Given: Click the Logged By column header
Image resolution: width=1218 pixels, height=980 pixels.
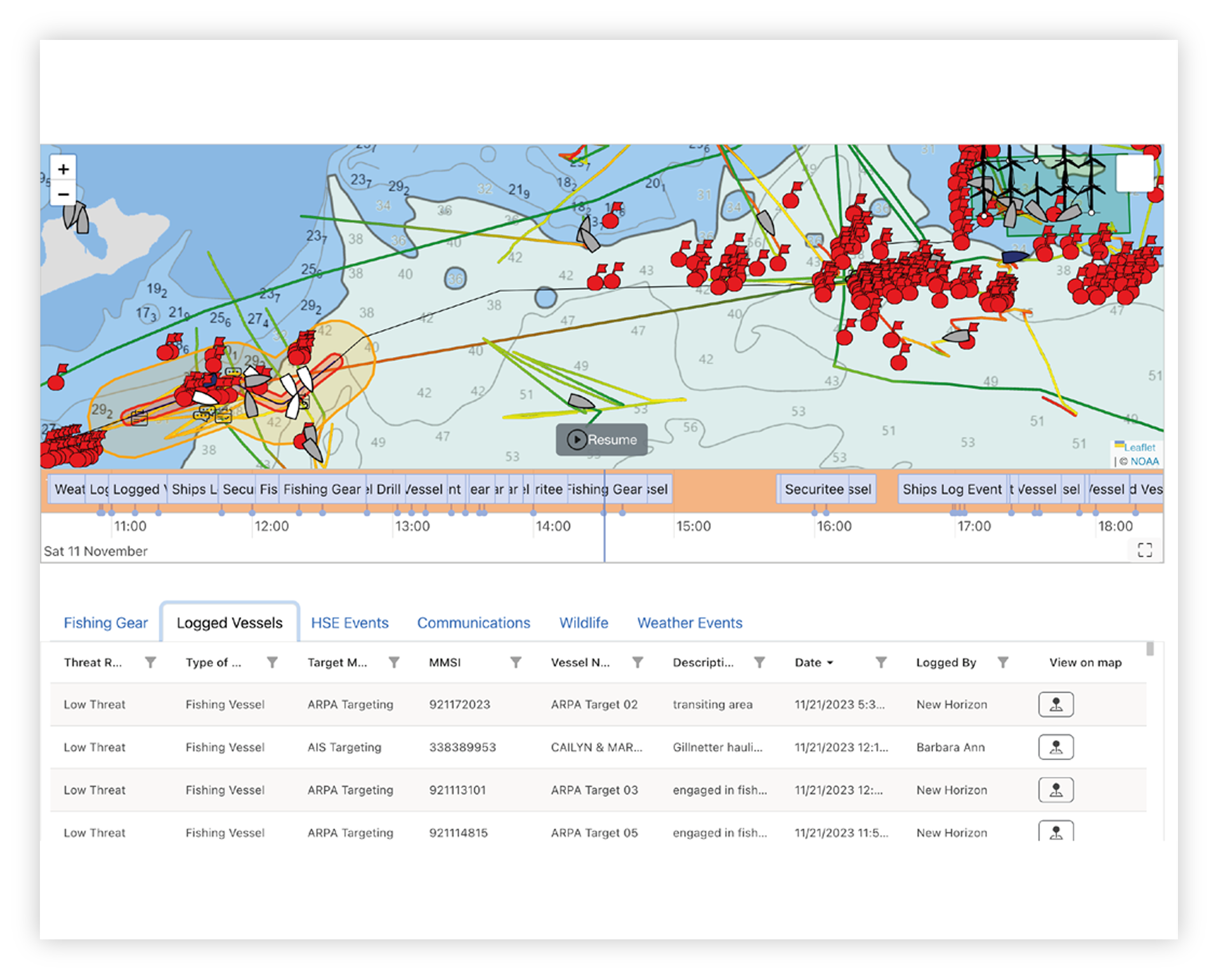Looking at the screenshot, I should pos(946,662).
